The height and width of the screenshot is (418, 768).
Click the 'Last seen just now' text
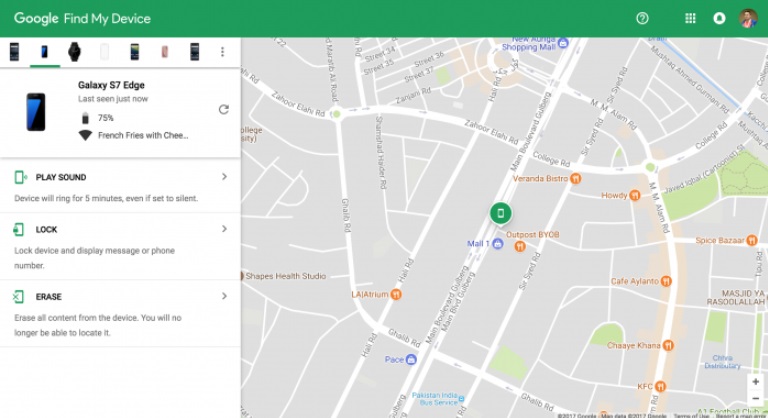coord(113,99)
